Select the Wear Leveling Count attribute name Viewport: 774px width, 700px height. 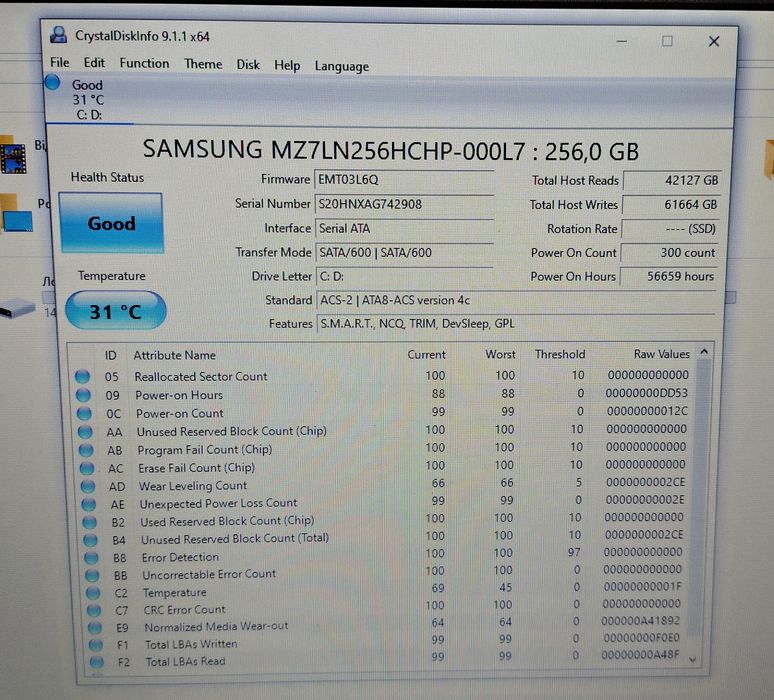[193, 486]
